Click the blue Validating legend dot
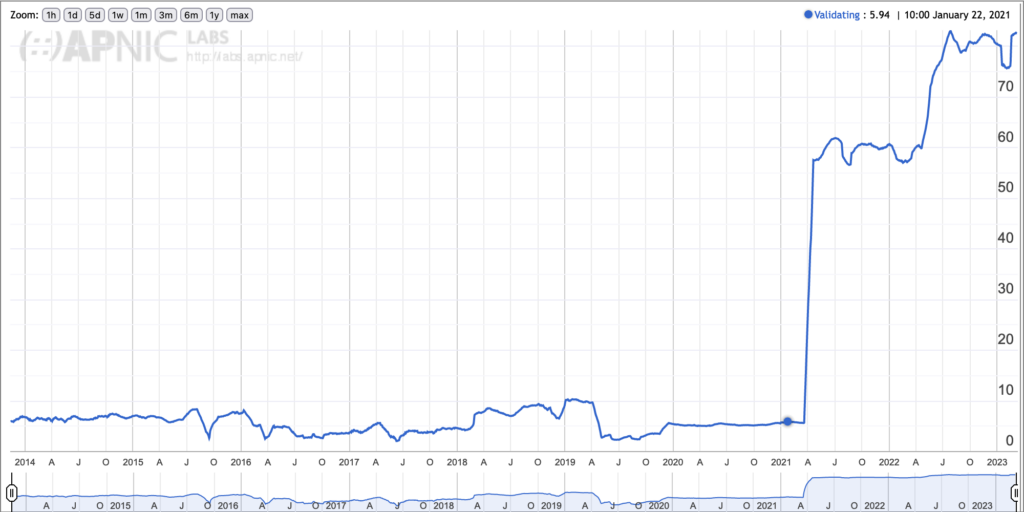This screenshot has height=512, width=1024. tap(808, 15)
